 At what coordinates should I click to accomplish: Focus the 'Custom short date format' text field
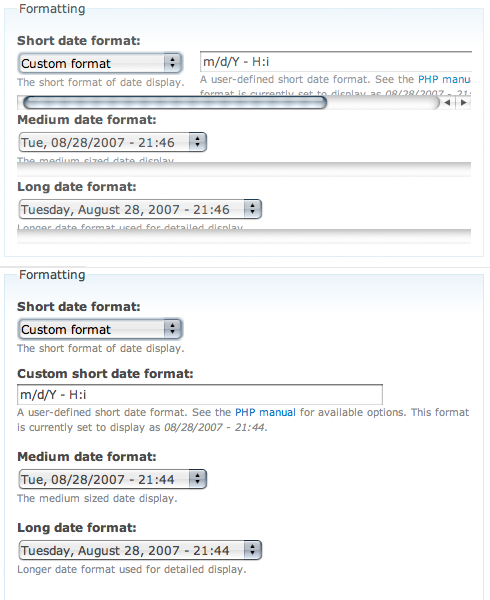[x=200, y=395]
